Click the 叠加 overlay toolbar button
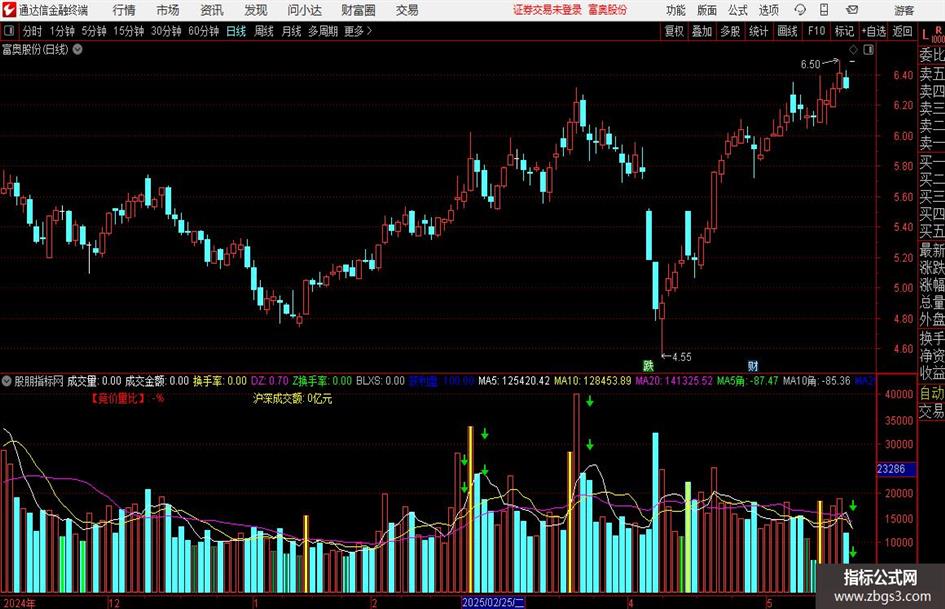Viewport: 945px width, 609px height. pos(702,31)
